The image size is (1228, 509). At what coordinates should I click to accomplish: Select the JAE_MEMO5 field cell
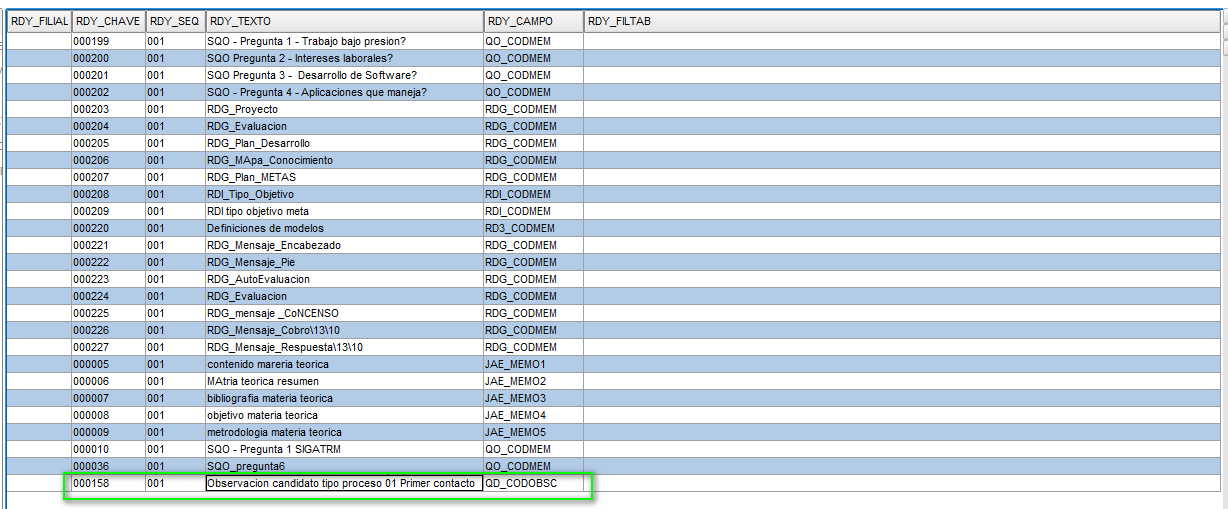coord(533,432)
